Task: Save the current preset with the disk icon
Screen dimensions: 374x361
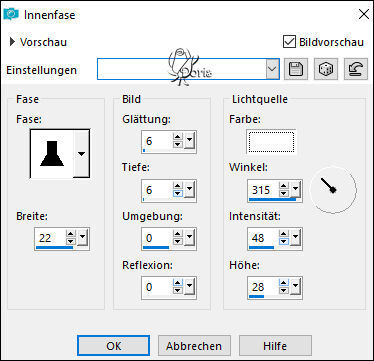Action: point(296,69)
